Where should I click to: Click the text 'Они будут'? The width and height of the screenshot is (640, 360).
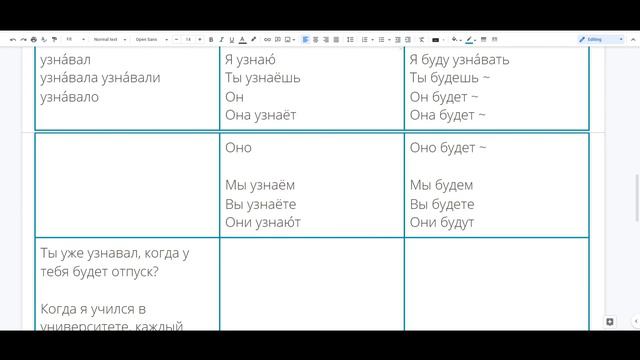[x=442, y=222]
